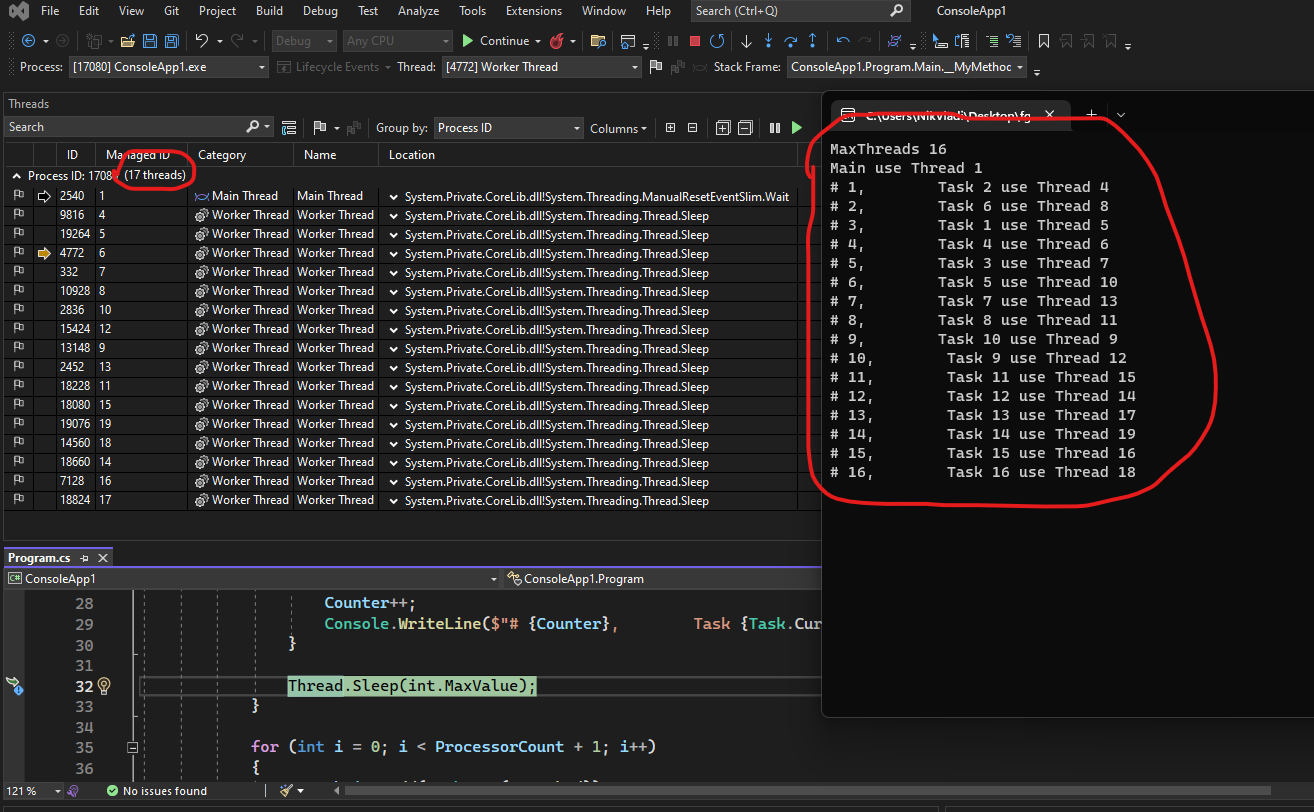Viewport: 1314px width, 812px height.
Task: Click Expand Groups icon in Threads toolbar
Action: (723, 128)
